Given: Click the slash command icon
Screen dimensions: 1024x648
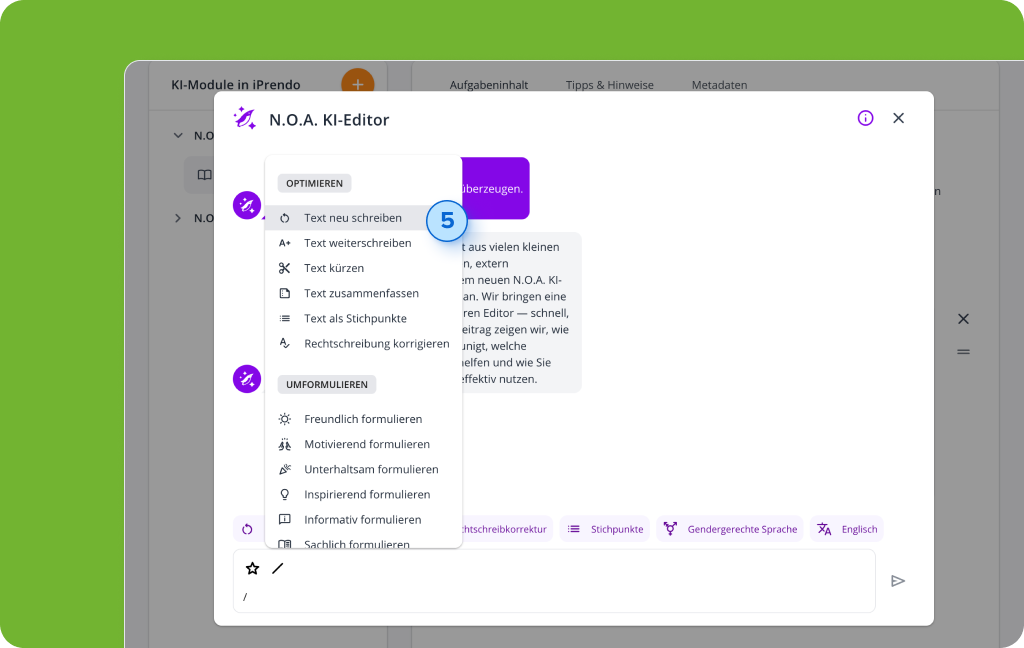Looking at the screenshot, I should coord(278,568).
